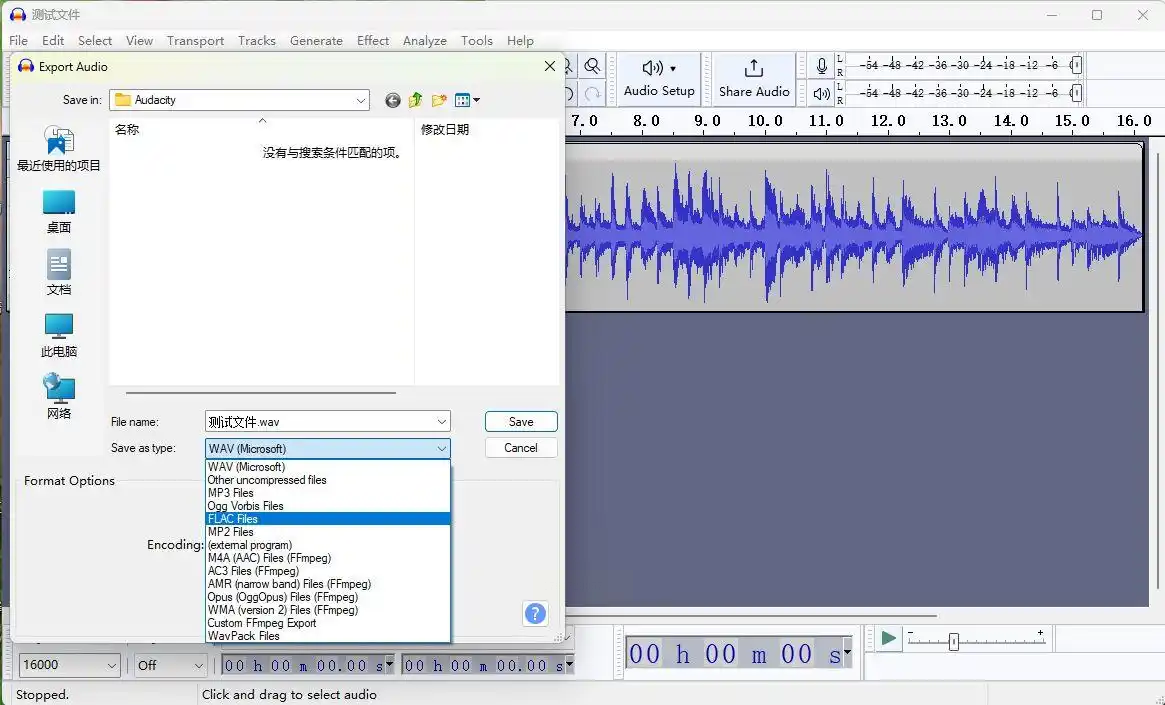Open the Generate menu

[316, 41]
